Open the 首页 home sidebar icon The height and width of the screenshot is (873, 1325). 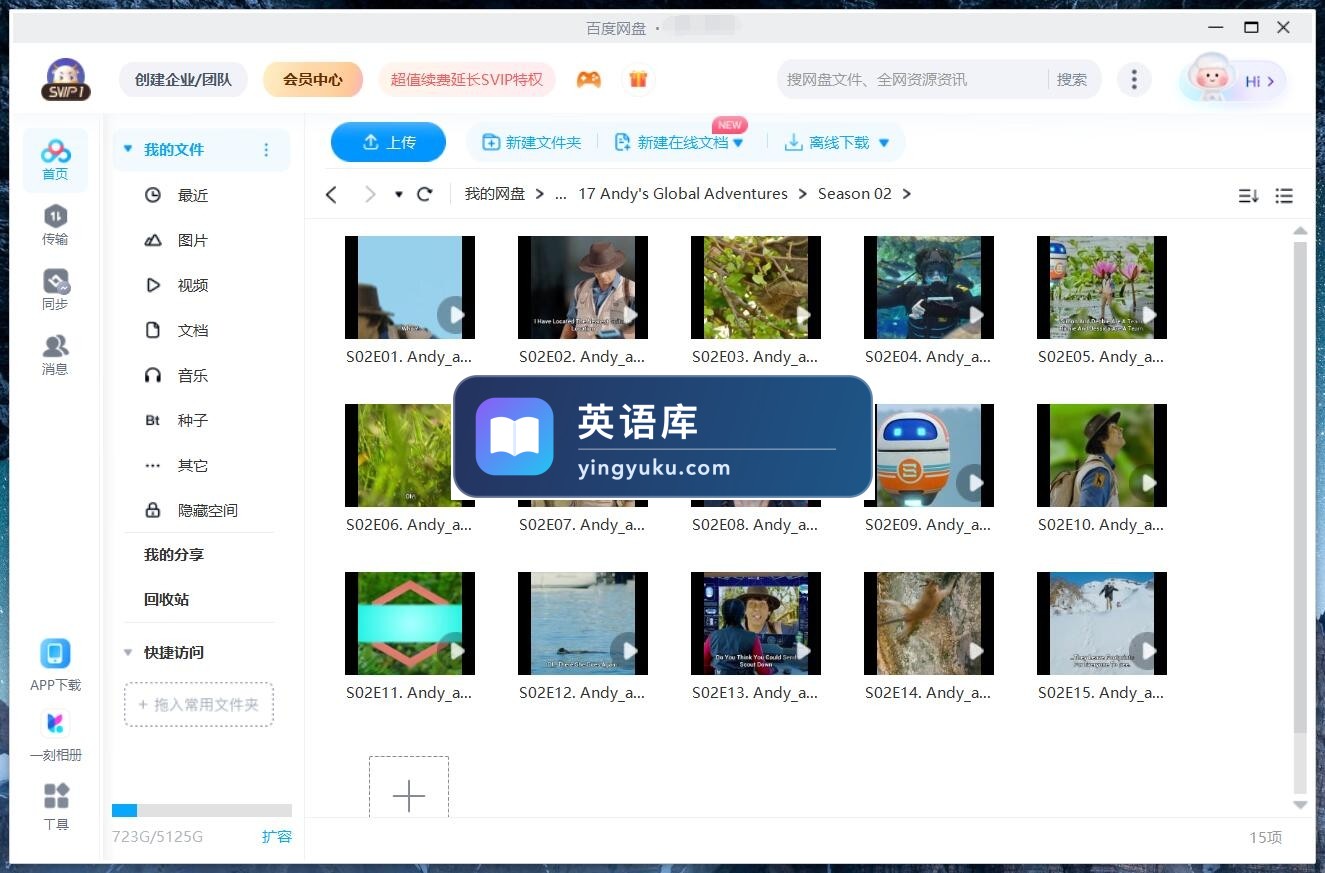tap(55, 160)
